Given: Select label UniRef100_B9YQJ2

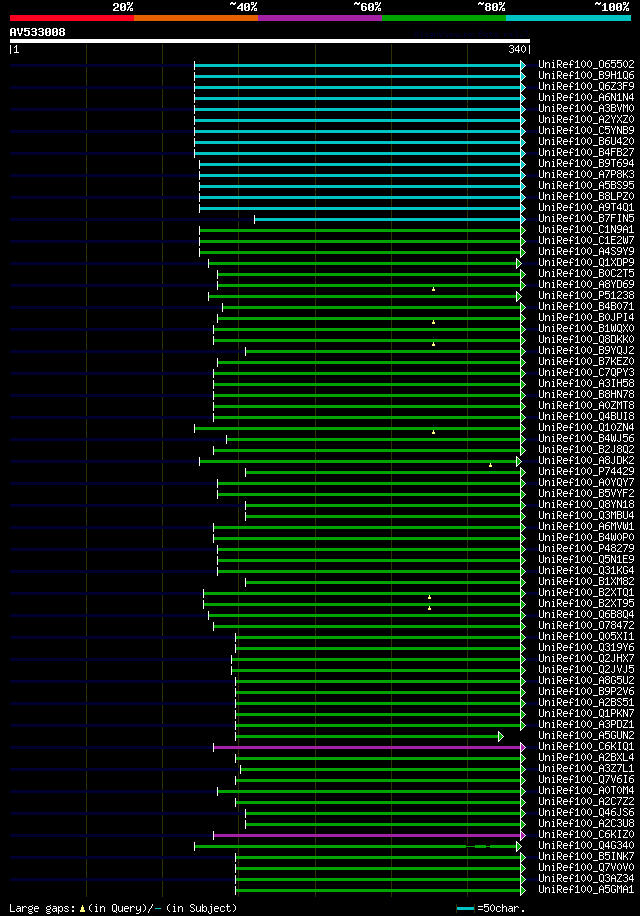Looking at the screenshot, I should coord(586,351).
